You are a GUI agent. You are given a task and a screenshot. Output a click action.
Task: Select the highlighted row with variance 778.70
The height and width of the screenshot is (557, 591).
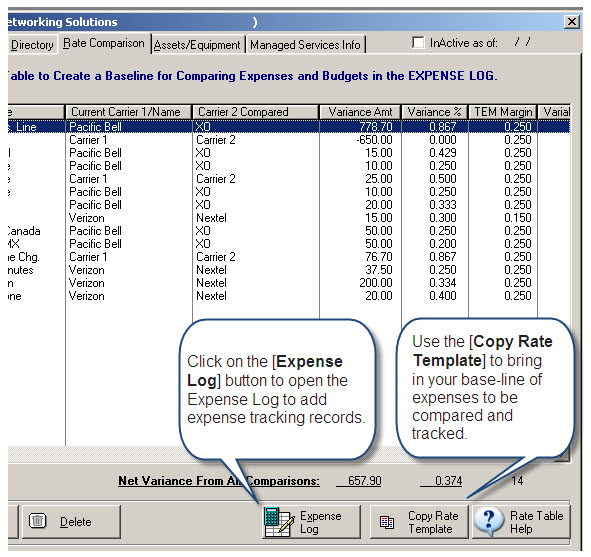click(289, 127)
